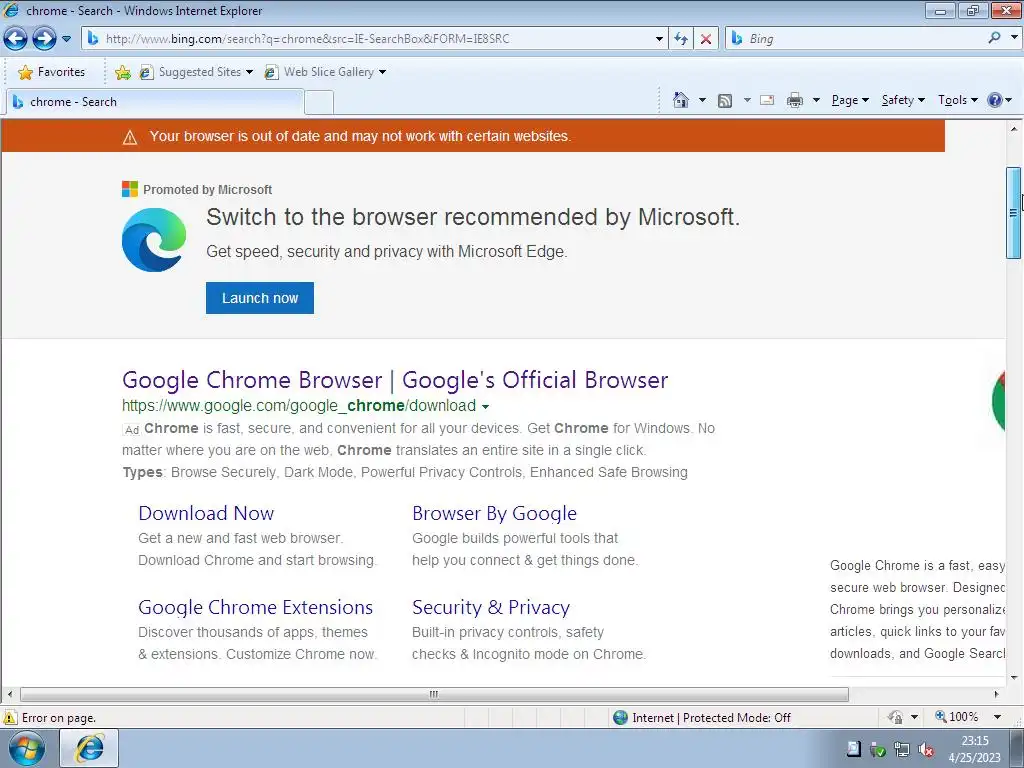Open the Download Now link

pyautogui.click(x=206, y=513)
